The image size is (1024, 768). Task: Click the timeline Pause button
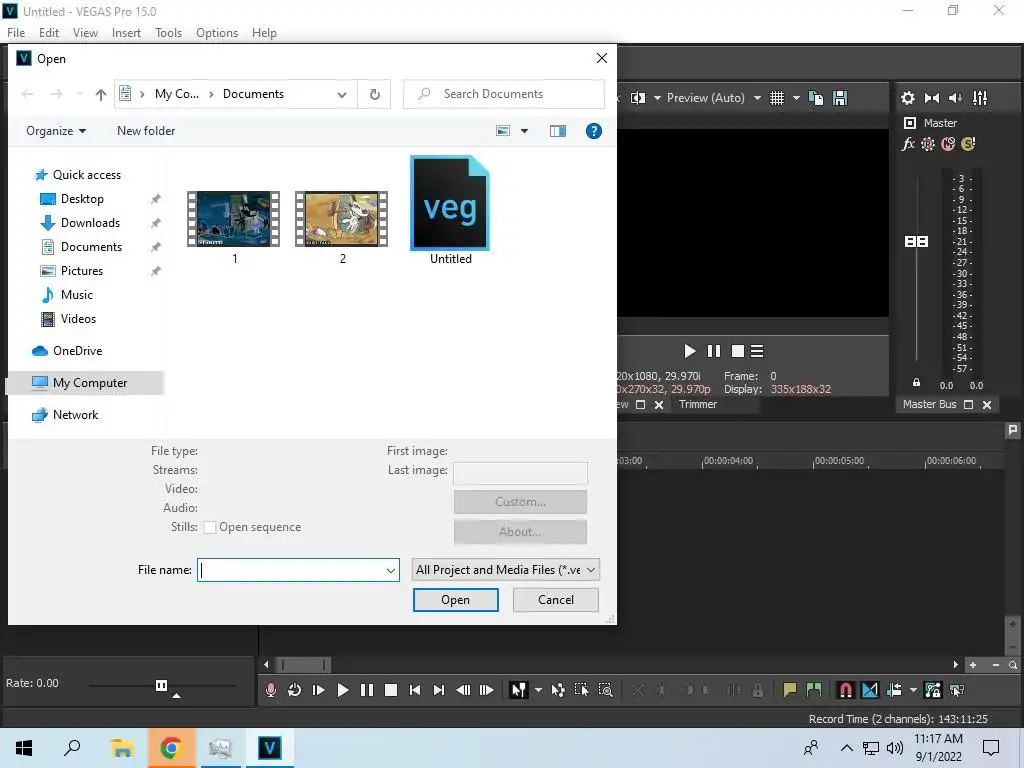[367, 690]
